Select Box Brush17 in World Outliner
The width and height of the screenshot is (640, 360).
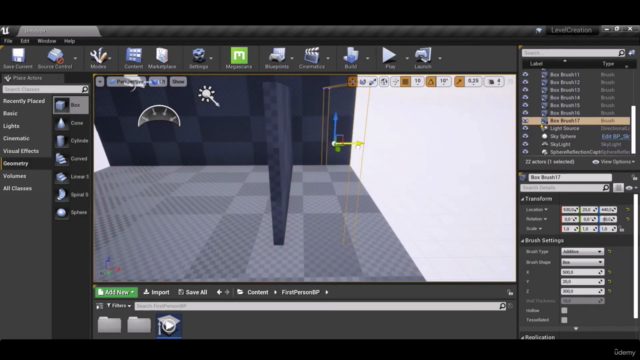pyautogui.click(x=576, y=121)
